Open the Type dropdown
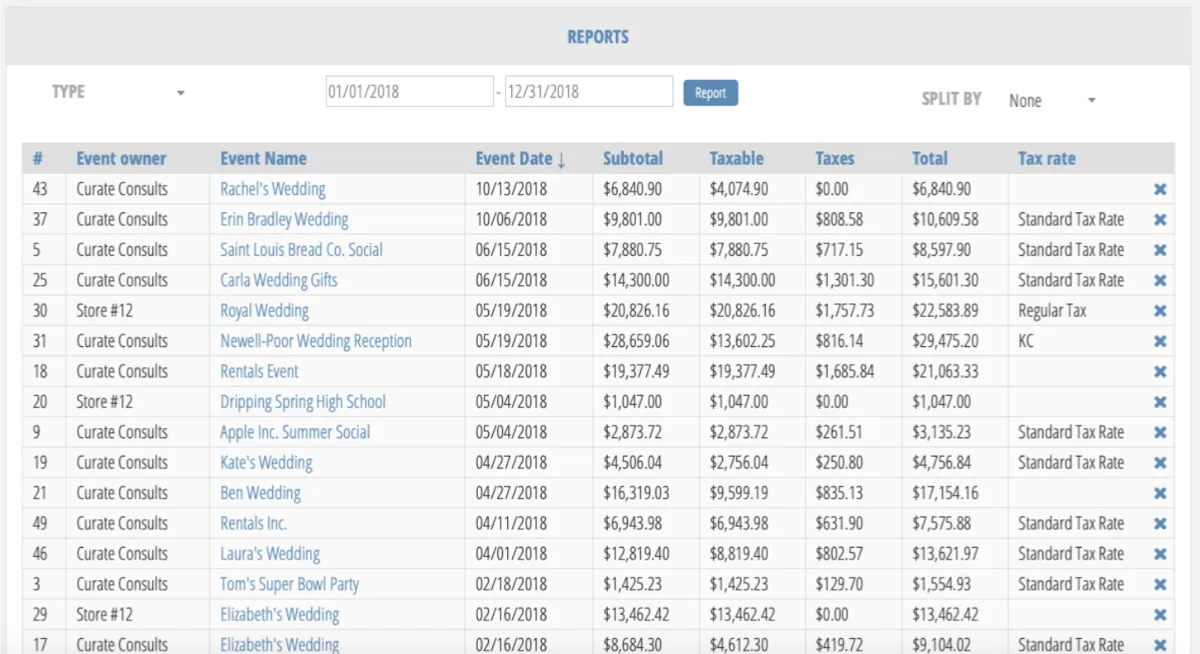 pos(118,92)
